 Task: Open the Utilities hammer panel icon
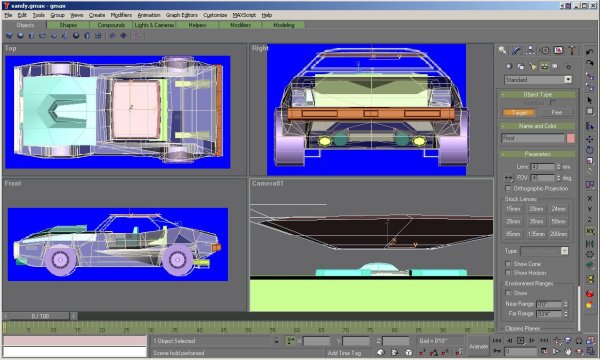(x=572, y=50)
